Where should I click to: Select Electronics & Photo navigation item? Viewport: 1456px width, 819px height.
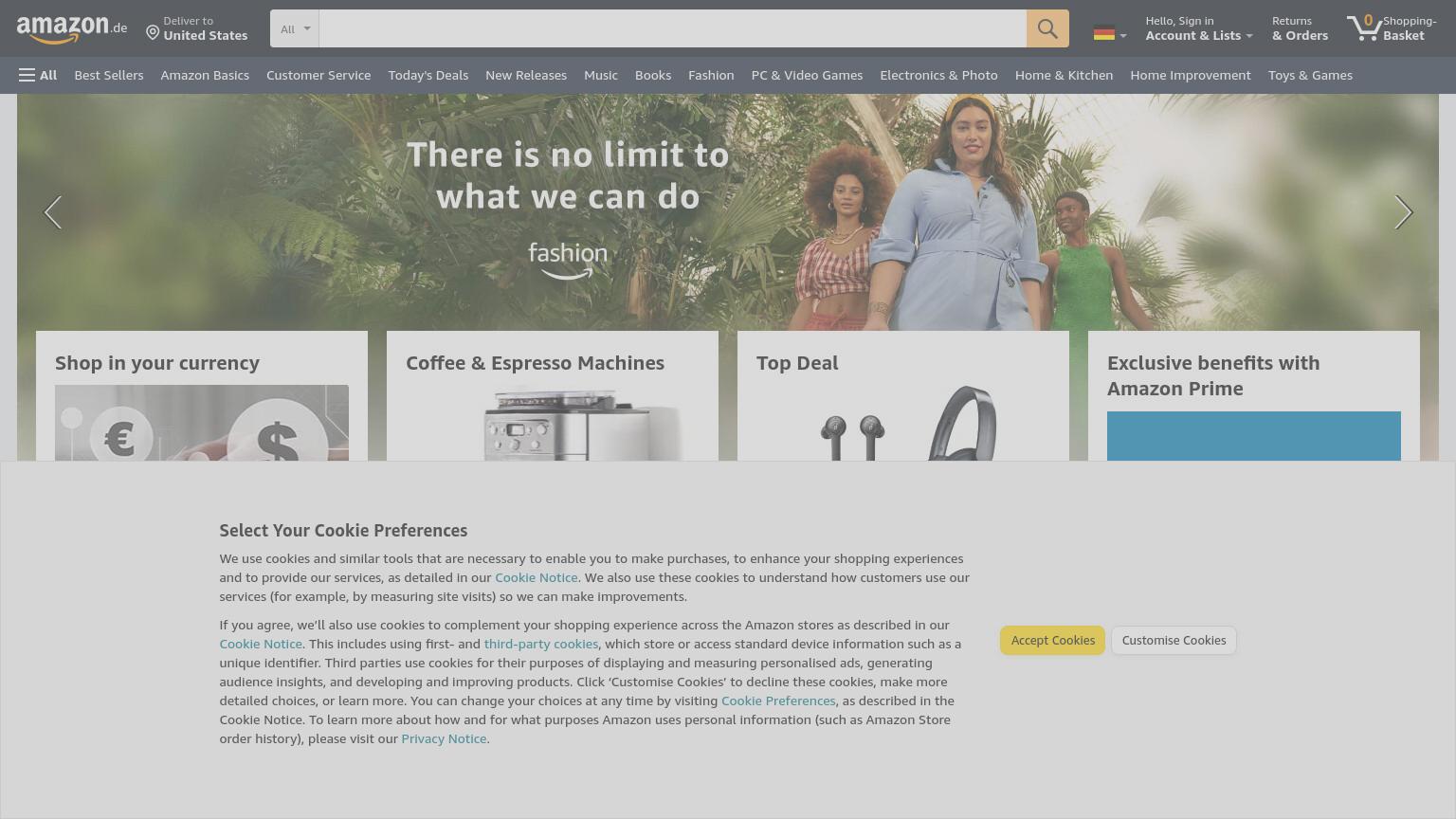(938, 75)
